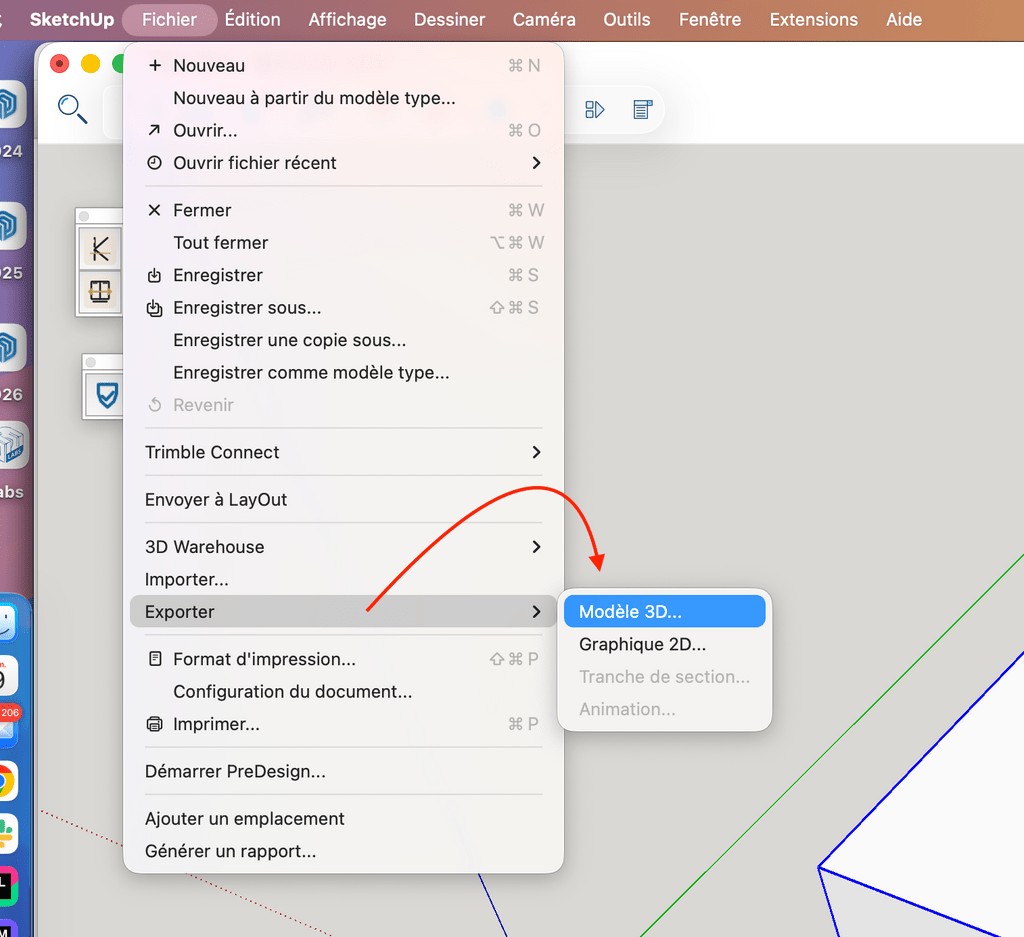Open the Édition menu
The width and height of the screenshot is (1024, 937).
click(x=252, y=20)
